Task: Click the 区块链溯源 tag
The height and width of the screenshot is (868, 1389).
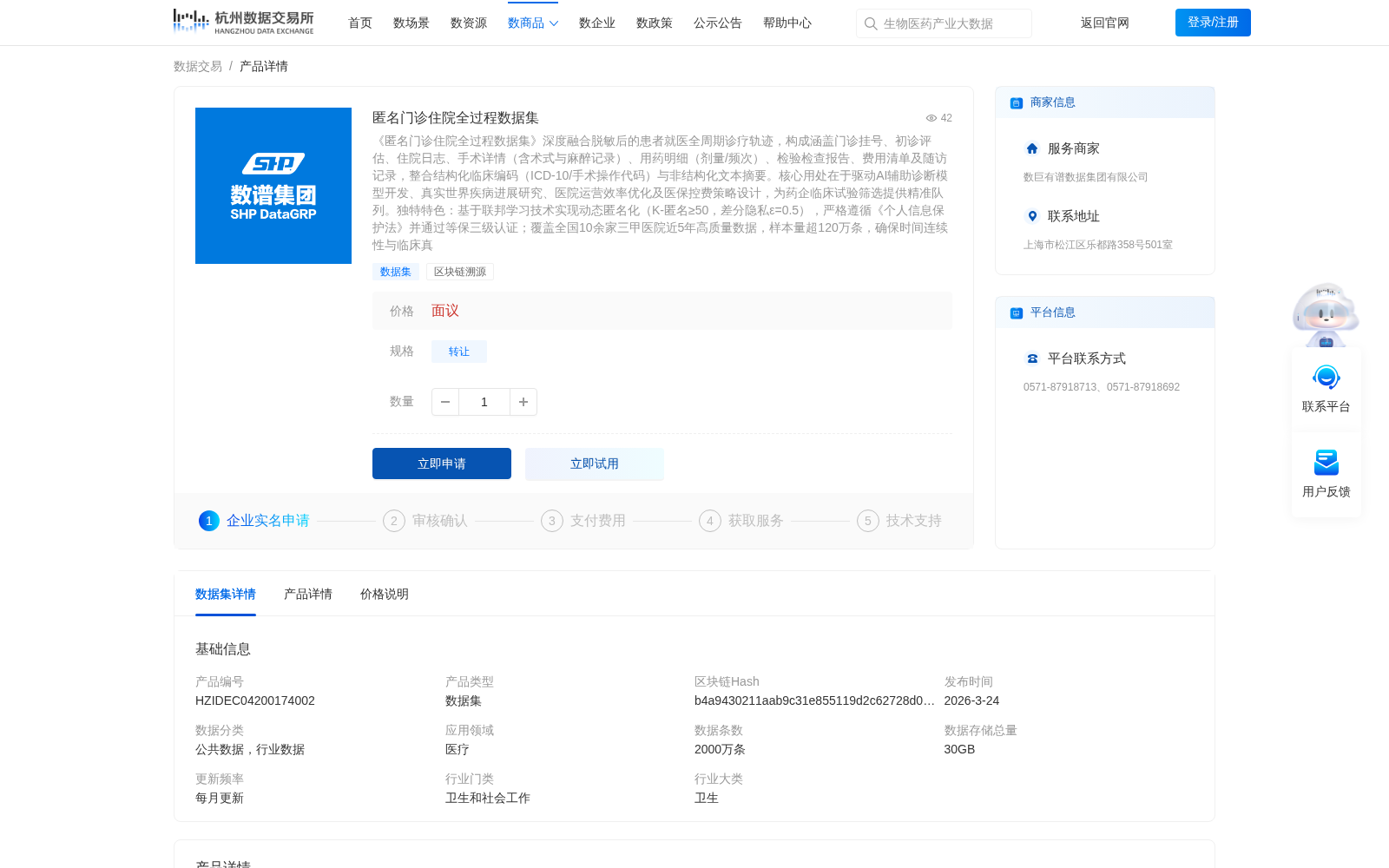Action: pos(460,272)
